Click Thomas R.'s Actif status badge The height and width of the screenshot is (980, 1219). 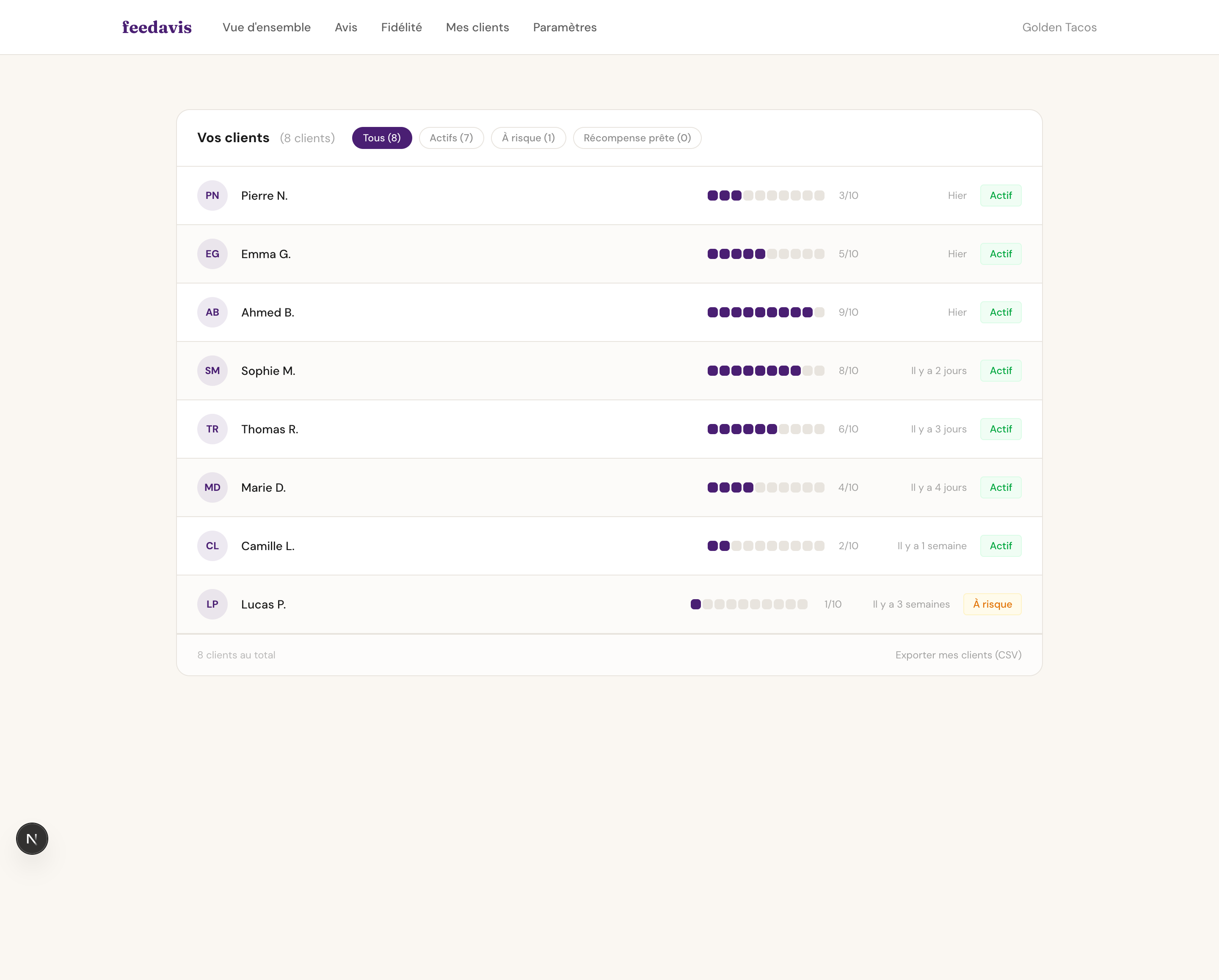[x=1001, y=429]
